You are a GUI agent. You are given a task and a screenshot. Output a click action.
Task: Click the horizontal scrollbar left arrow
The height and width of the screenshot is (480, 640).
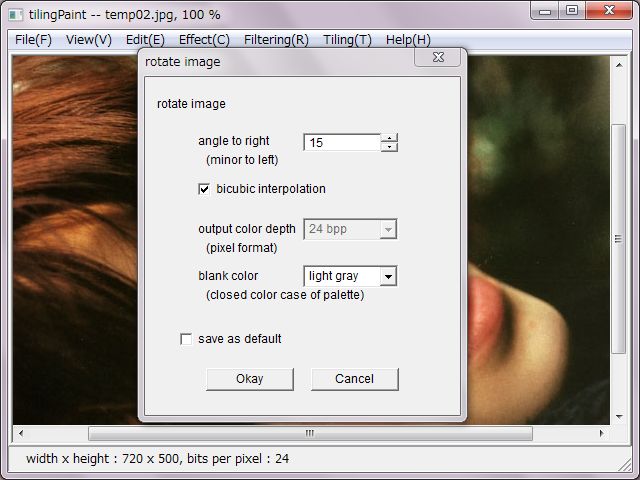click(x=21, y=433)
